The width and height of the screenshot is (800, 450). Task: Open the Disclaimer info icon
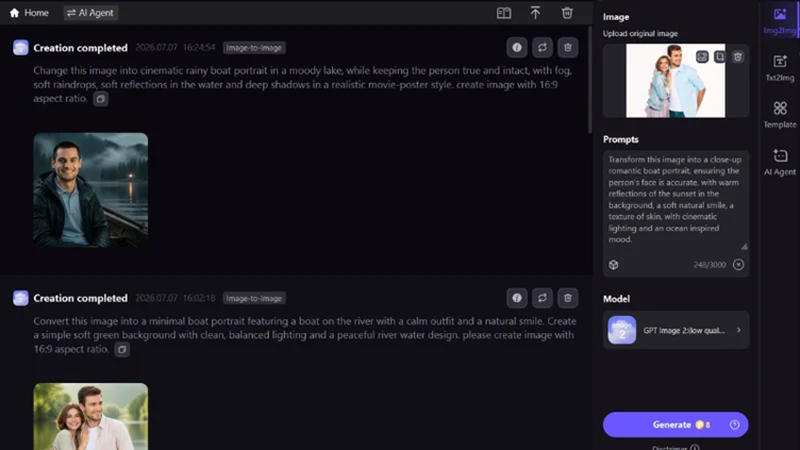694,447
